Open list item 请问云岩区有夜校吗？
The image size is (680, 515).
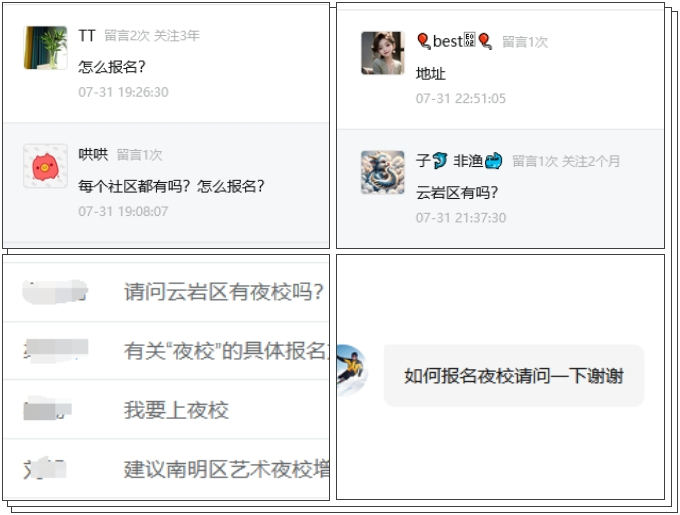coord(166,291)
